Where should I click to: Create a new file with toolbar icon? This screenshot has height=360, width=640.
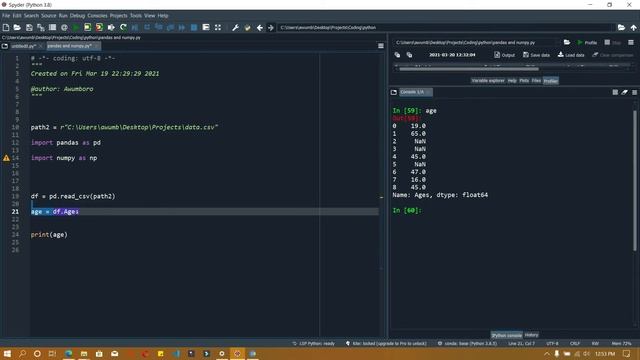[x=6, y=27]
